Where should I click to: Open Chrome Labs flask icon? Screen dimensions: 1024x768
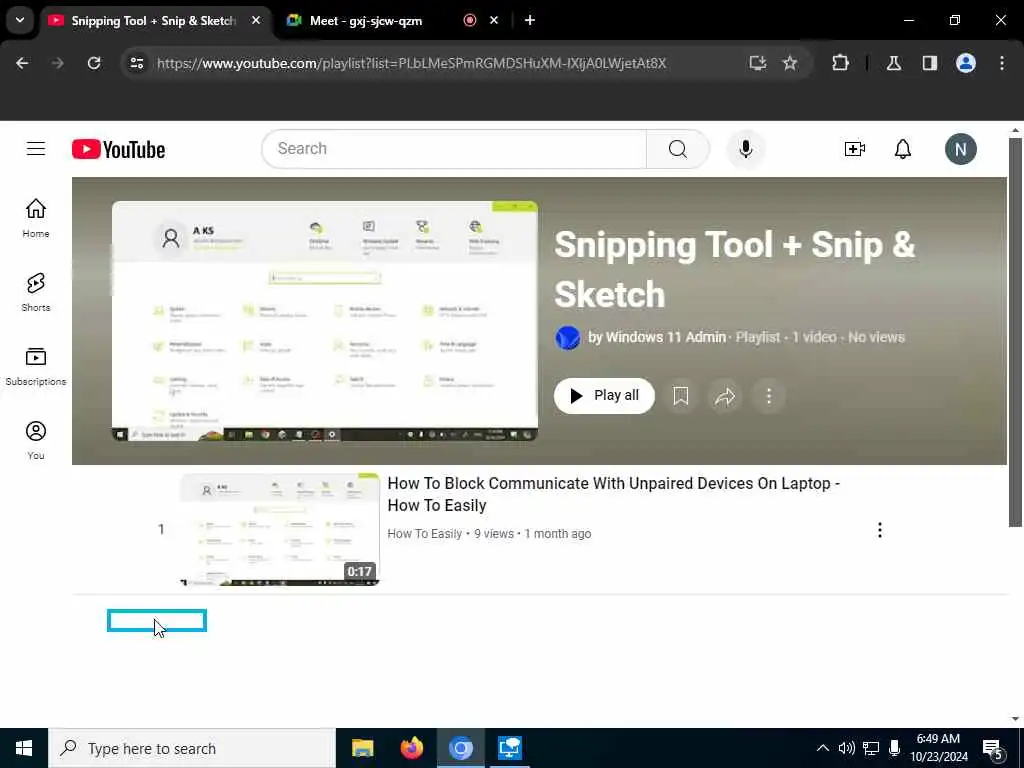point(893,63)
